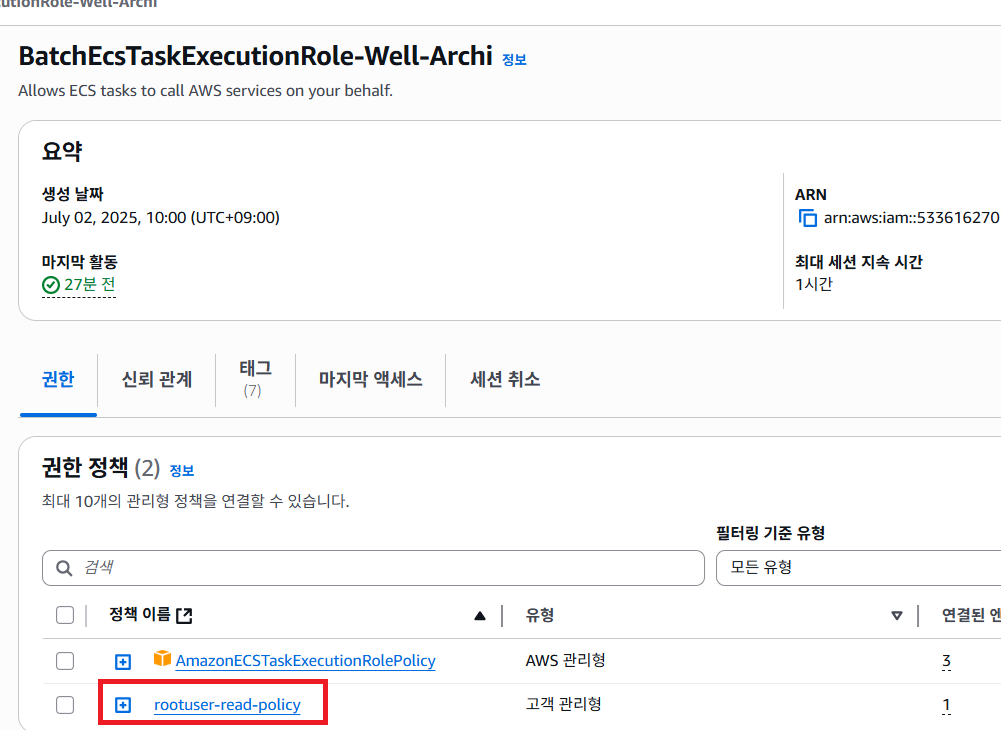Click the descending sort arrow for 유형
The image size is (1001, 730).
897,616
